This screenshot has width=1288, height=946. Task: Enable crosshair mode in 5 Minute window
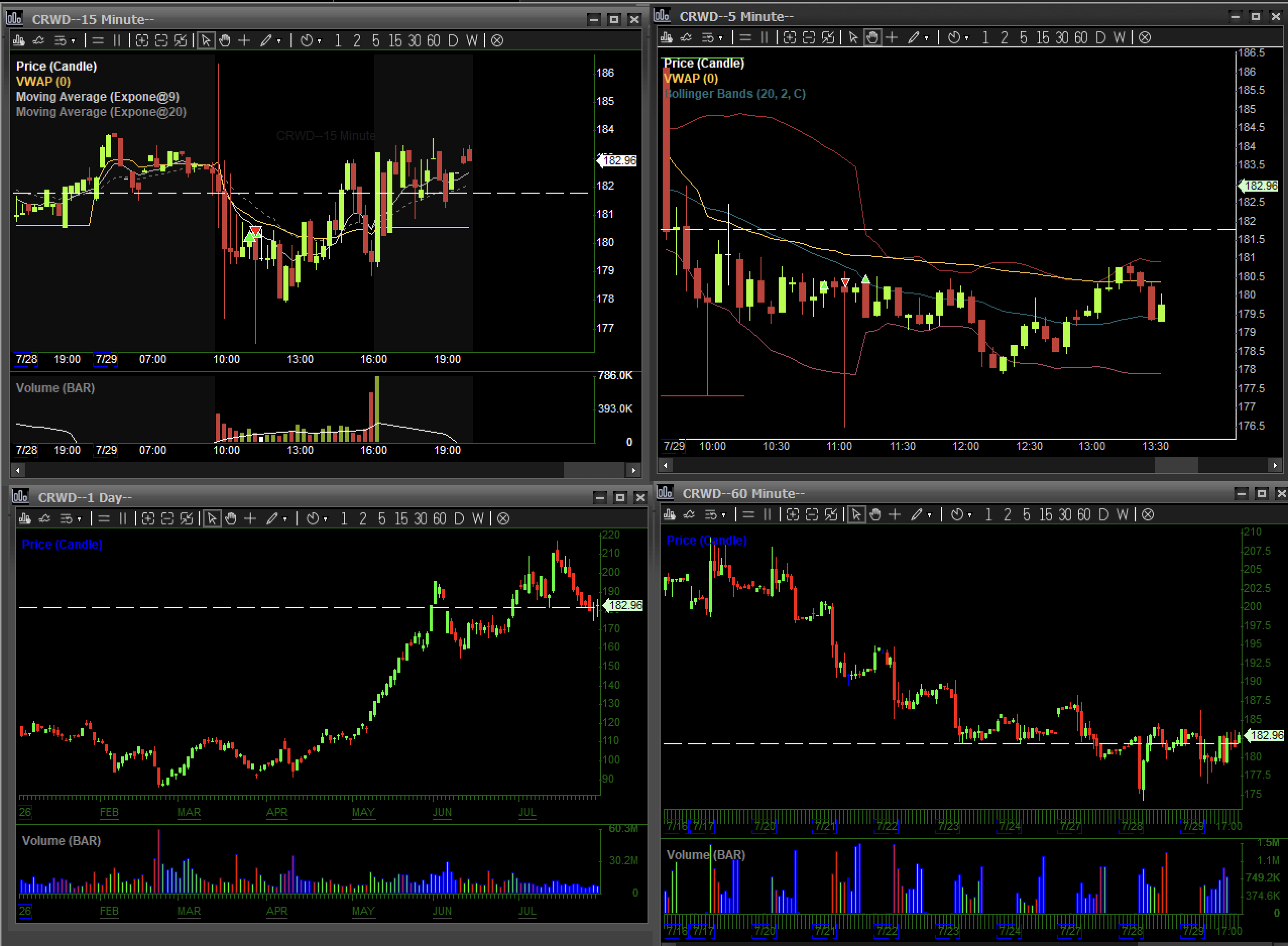click(892, 38)
